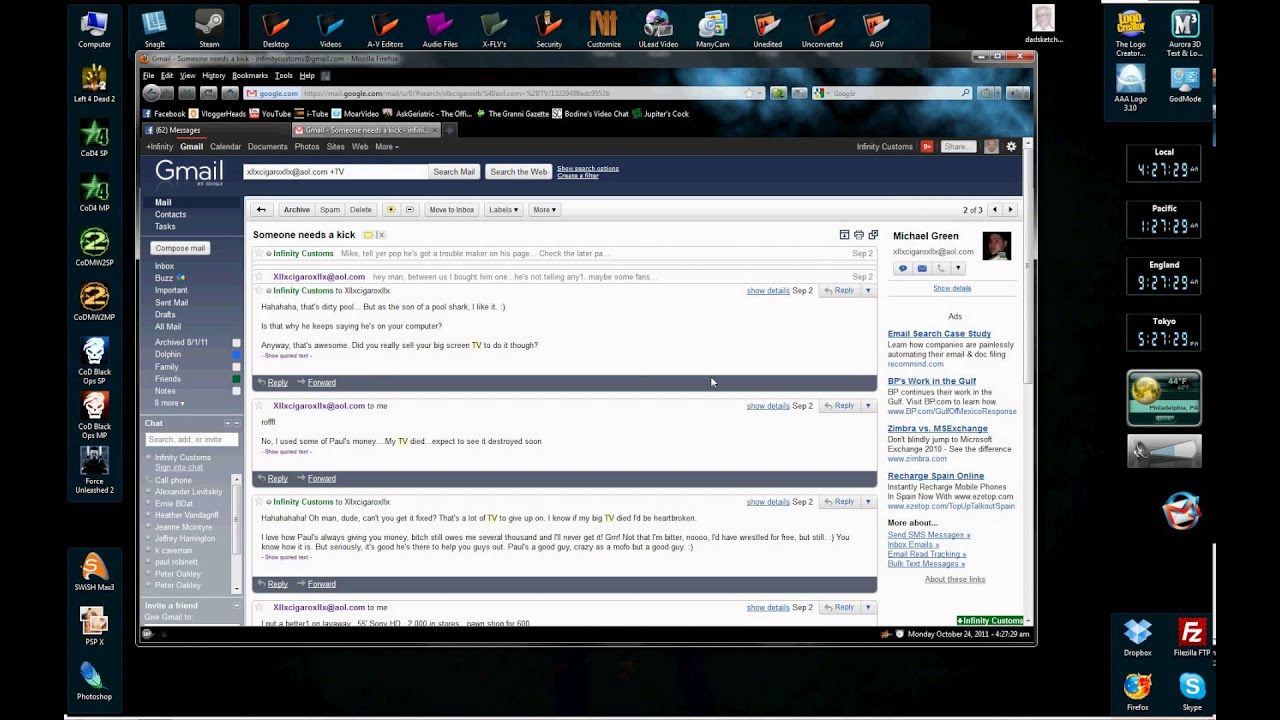The height and width of the screenshot is (720, 1280).
Task: Open the Steam desktop icon
Action: pyautogui.click(x=209, y=28)
